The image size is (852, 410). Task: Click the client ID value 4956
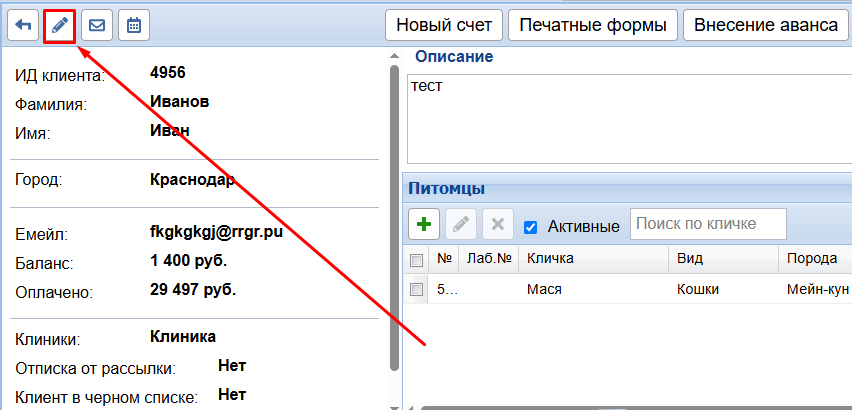pyautogui.click(x=167, y=72)
